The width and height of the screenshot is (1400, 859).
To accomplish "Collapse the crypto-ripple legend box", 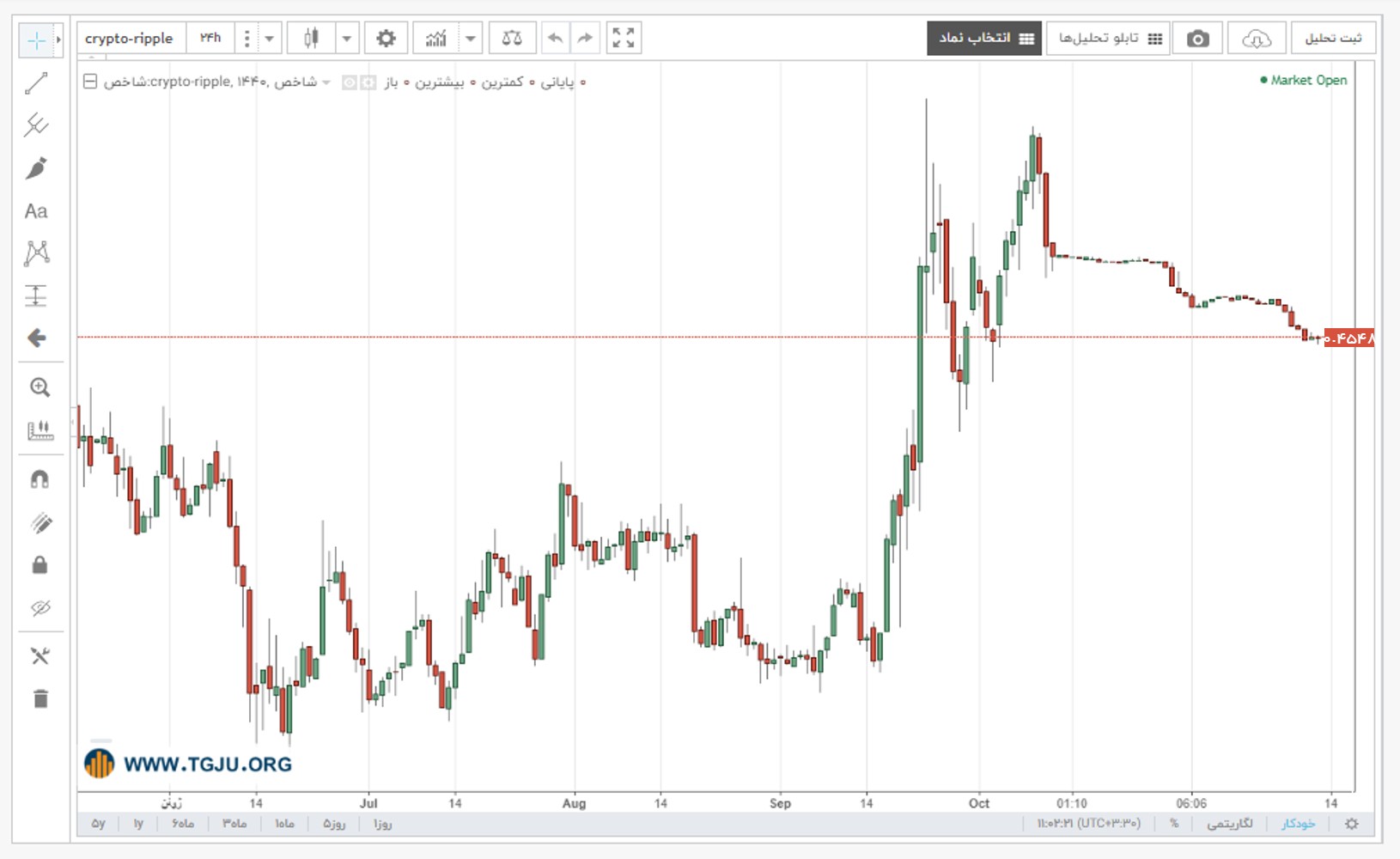I will pos(90,82).
